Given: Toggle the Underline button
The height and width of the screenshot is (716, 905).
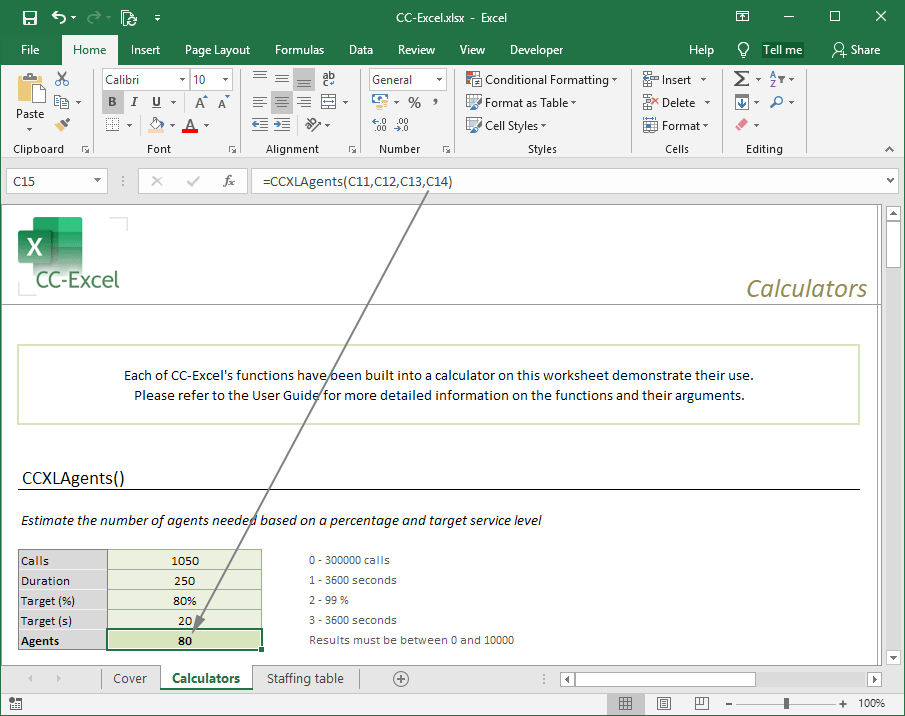Looking at the screenshot, I should point(155,102).
